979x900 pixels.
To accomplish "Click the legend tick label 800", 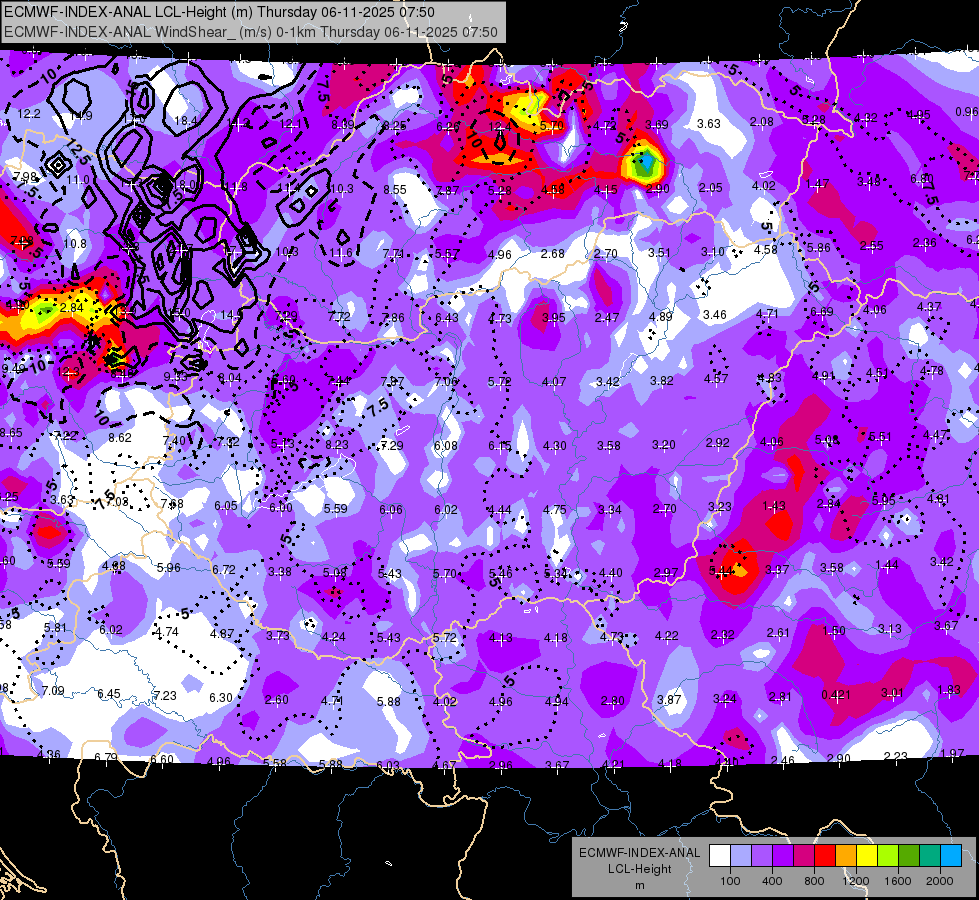I will pos(814,881).
